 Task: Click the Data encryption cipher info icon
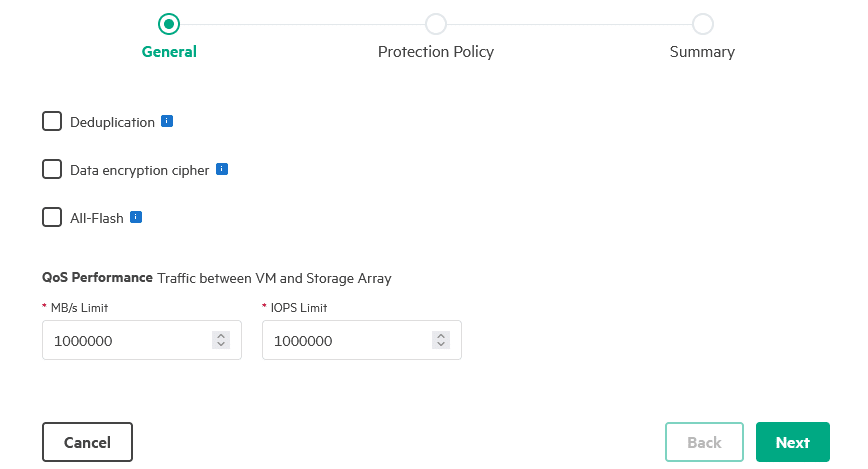(222, 169)
